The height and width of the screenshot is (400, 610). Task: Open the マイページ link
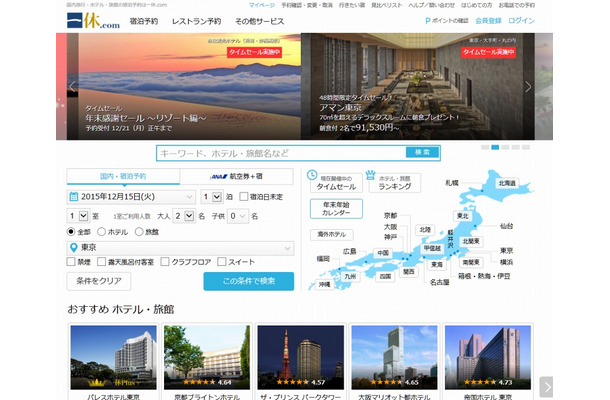click(262, 5)
